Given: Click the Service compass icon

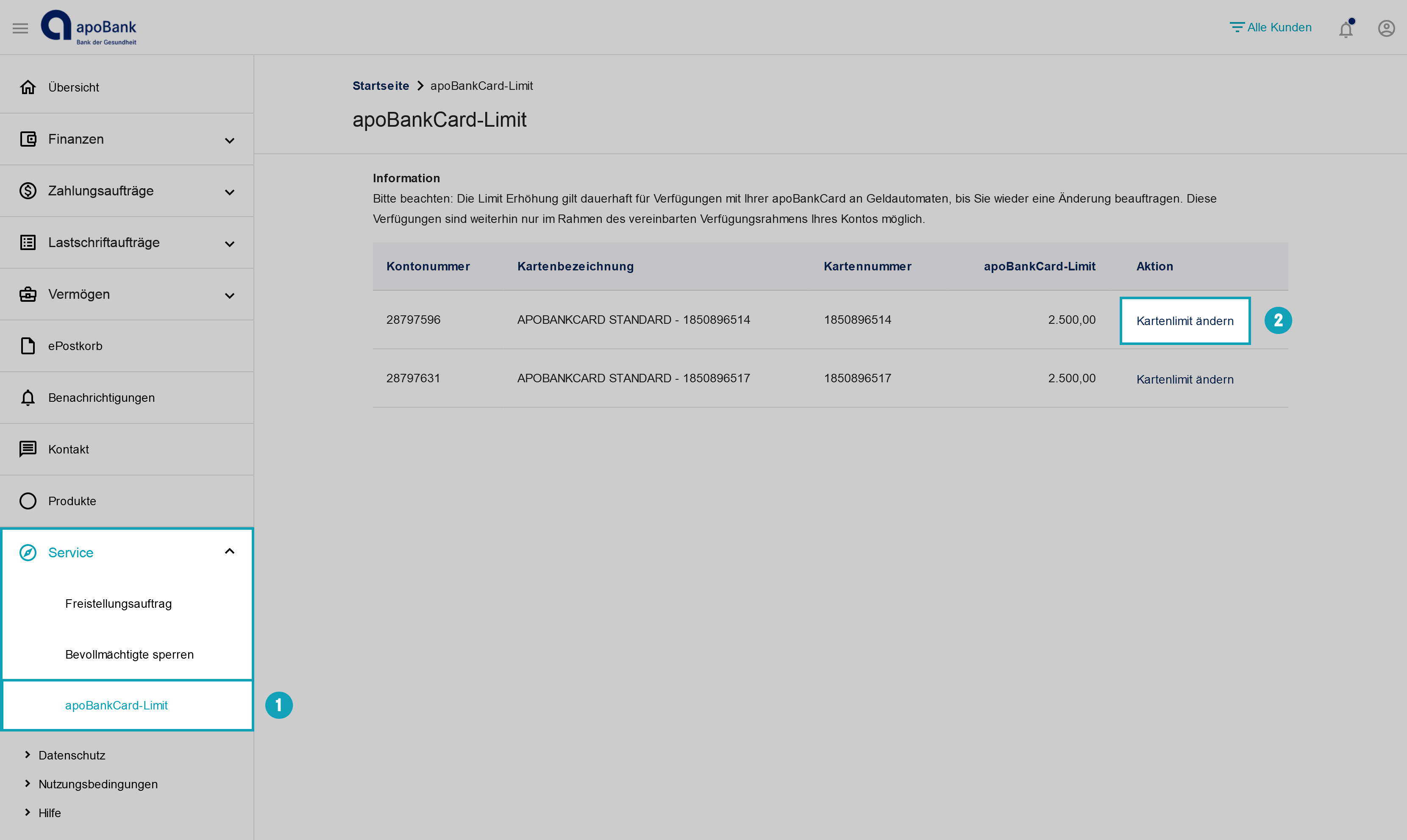Looking at the screenshot, I should point(28,553).
